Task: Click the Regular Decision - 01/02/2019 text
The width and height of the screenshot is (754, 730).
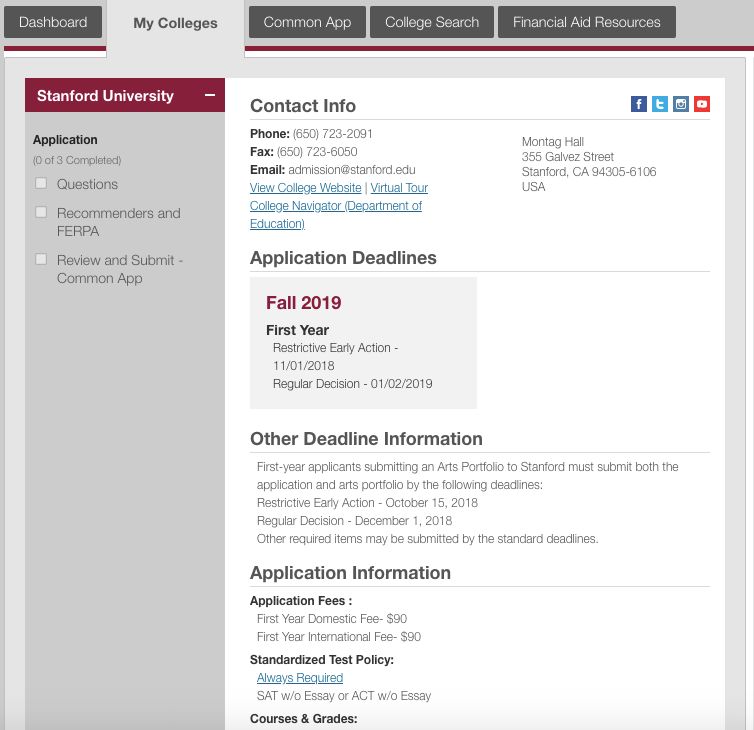Action: coord(352,384)
